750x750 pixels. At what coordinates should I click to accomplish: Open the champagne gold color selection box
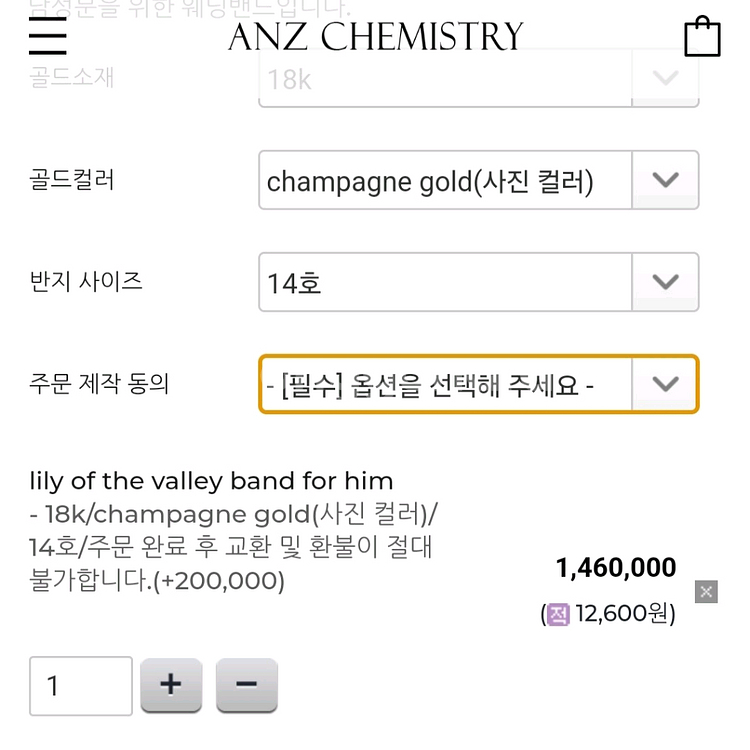pyautogui.click(x=479, y=180)
